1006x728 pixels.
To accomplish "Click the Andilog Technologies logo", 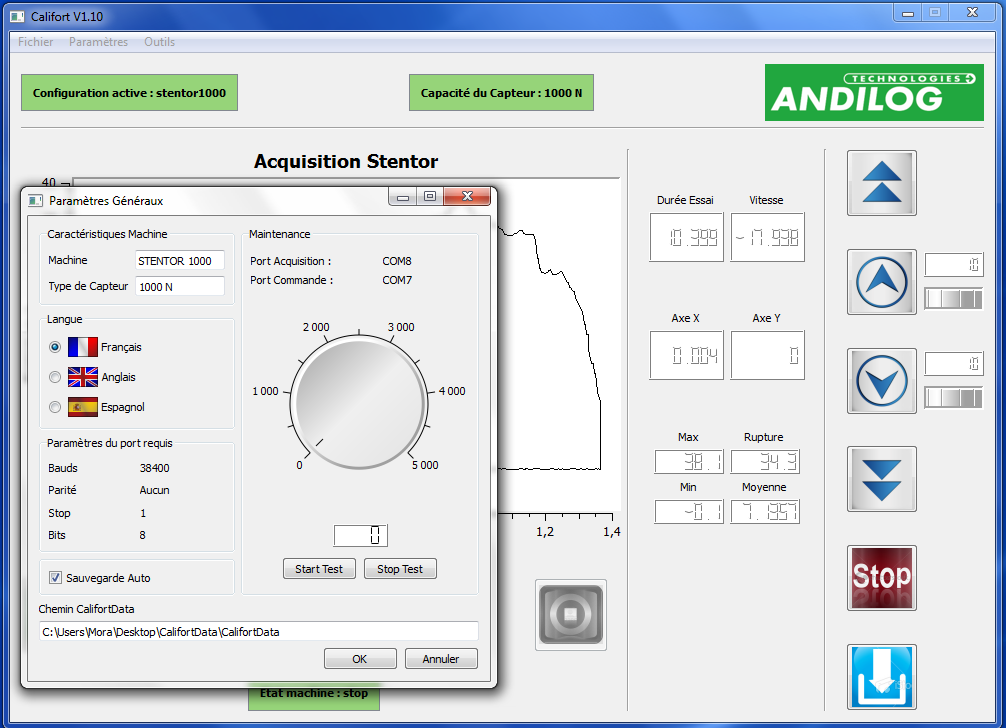I will [874, 92].
